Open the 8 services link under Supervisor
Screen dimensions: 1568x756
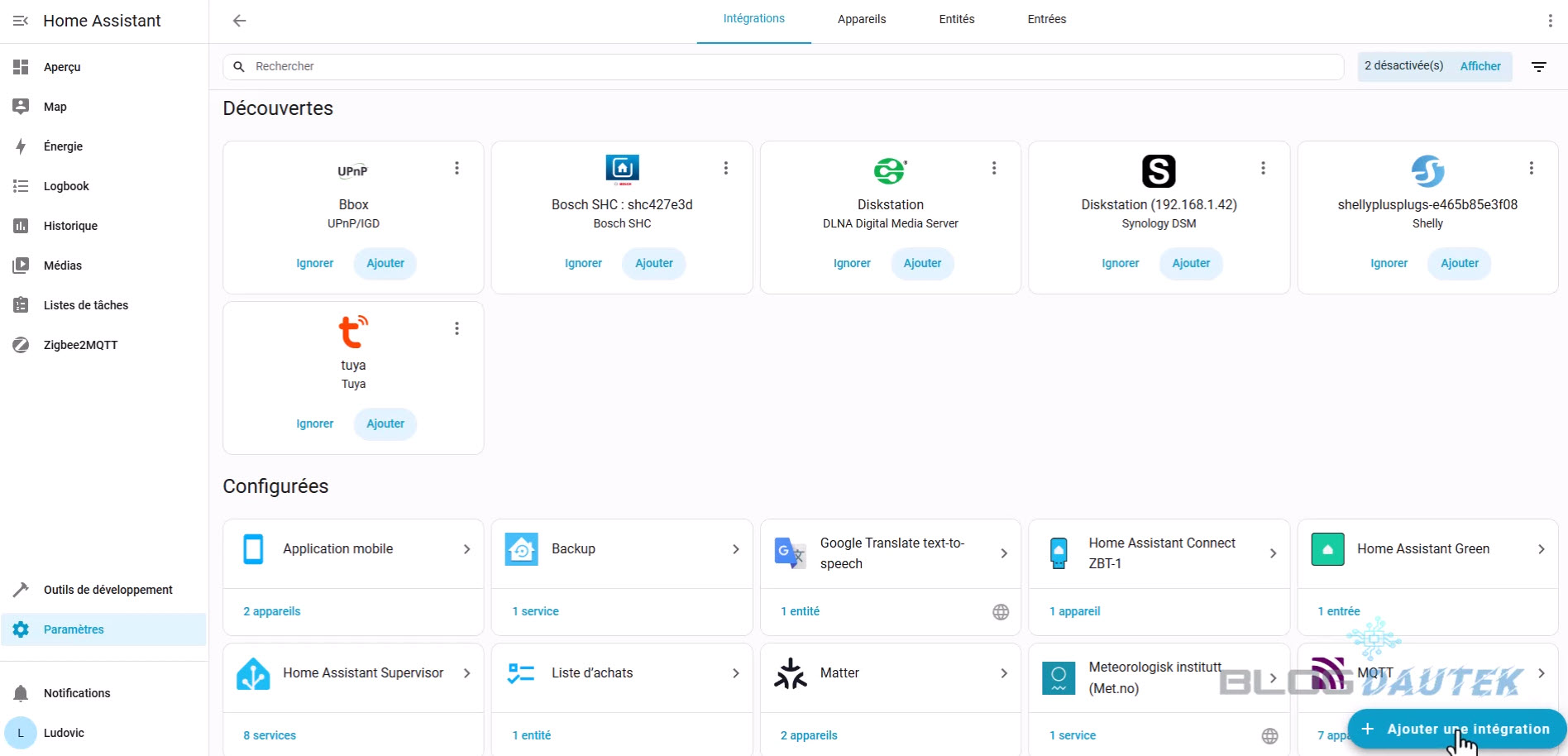click(x=270, y=735)
